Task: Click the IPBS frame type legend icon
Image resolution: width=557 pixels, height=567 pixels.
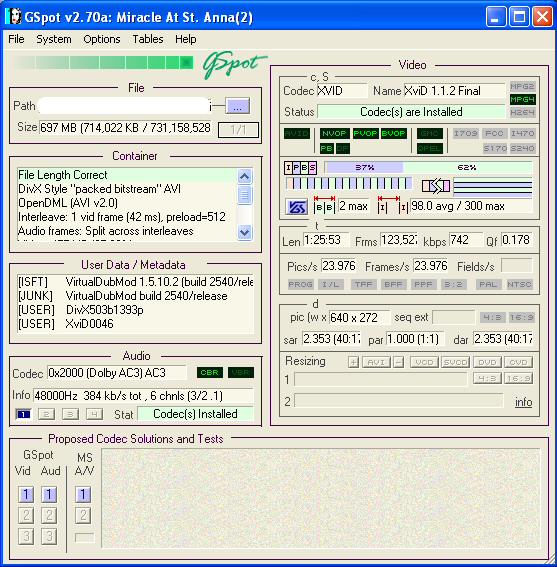Action: tap(300, 167)
